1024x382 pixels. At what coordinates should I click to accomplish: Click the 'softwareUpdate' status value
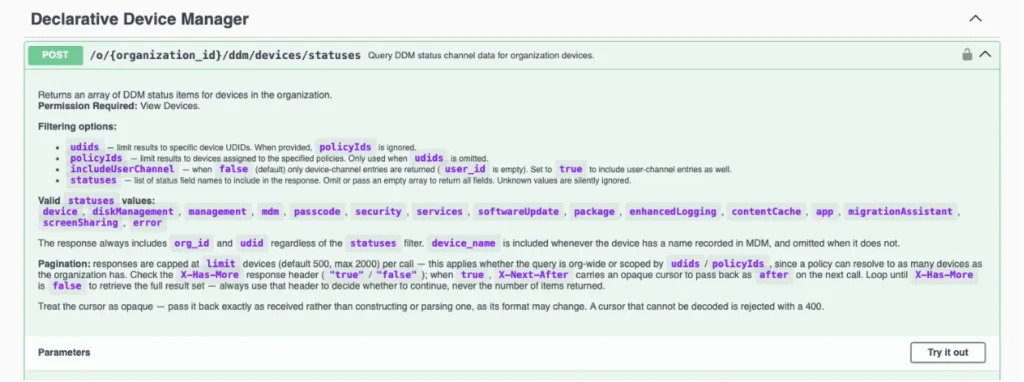point(519,212)
